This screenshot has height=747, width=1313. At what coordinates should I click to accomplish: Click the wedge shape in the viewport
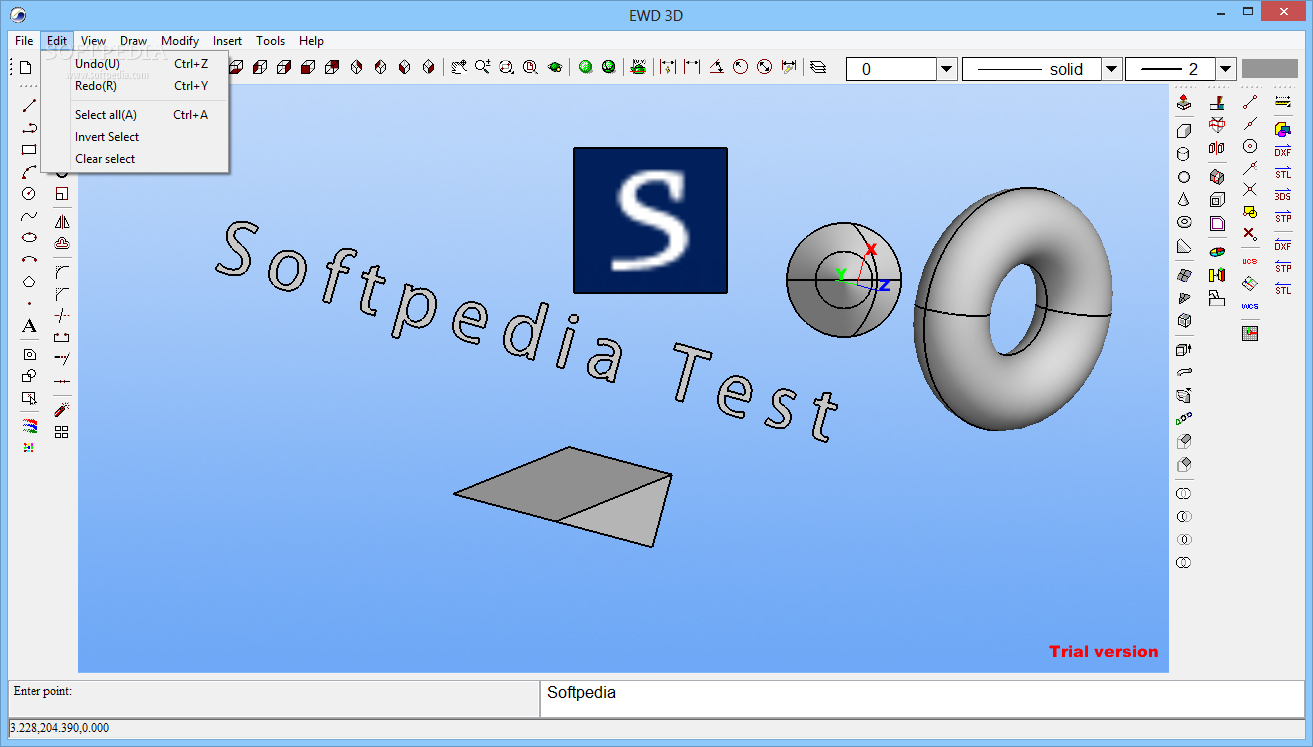click(x=563, y=497)
